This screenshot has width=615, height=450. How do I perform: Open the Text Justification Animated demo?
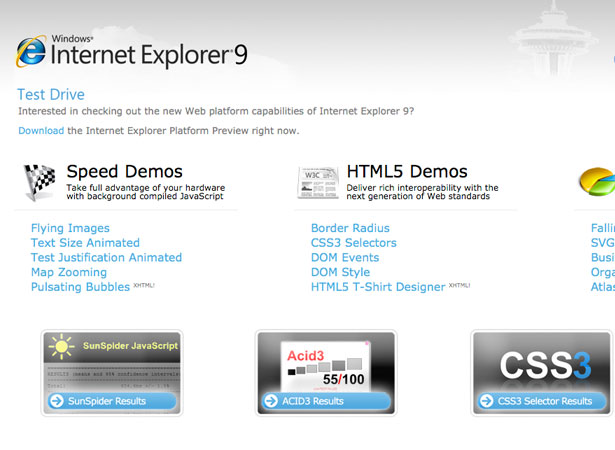click(x=106, y=257)
